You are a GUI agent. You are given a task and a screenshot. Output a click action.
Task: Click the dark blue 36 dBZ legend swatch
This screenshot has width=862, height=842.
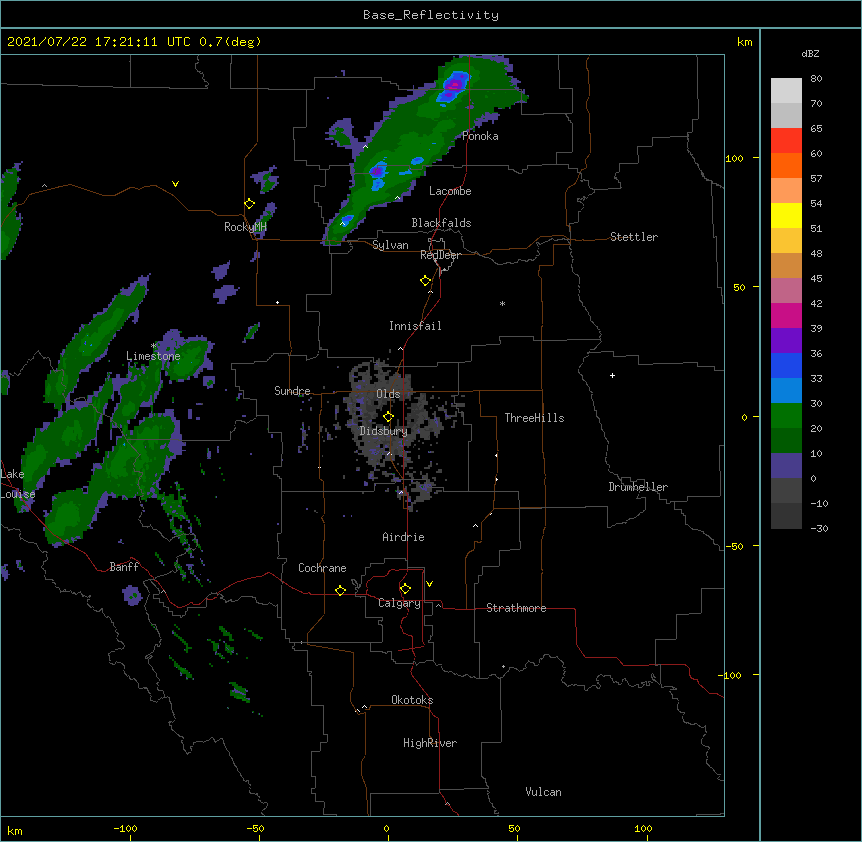786,365
